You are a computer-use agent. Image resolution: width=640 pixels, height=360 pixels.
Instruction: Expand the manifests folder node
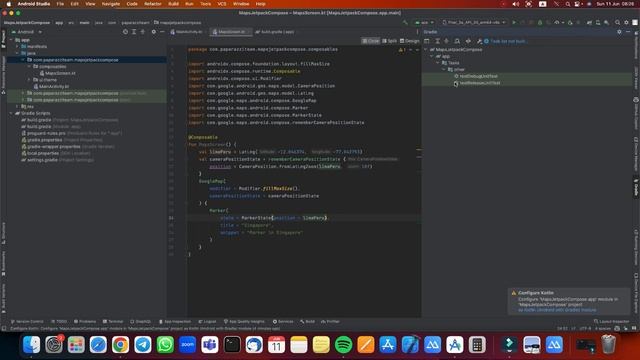pyautogui.click(x=18, y=47)
